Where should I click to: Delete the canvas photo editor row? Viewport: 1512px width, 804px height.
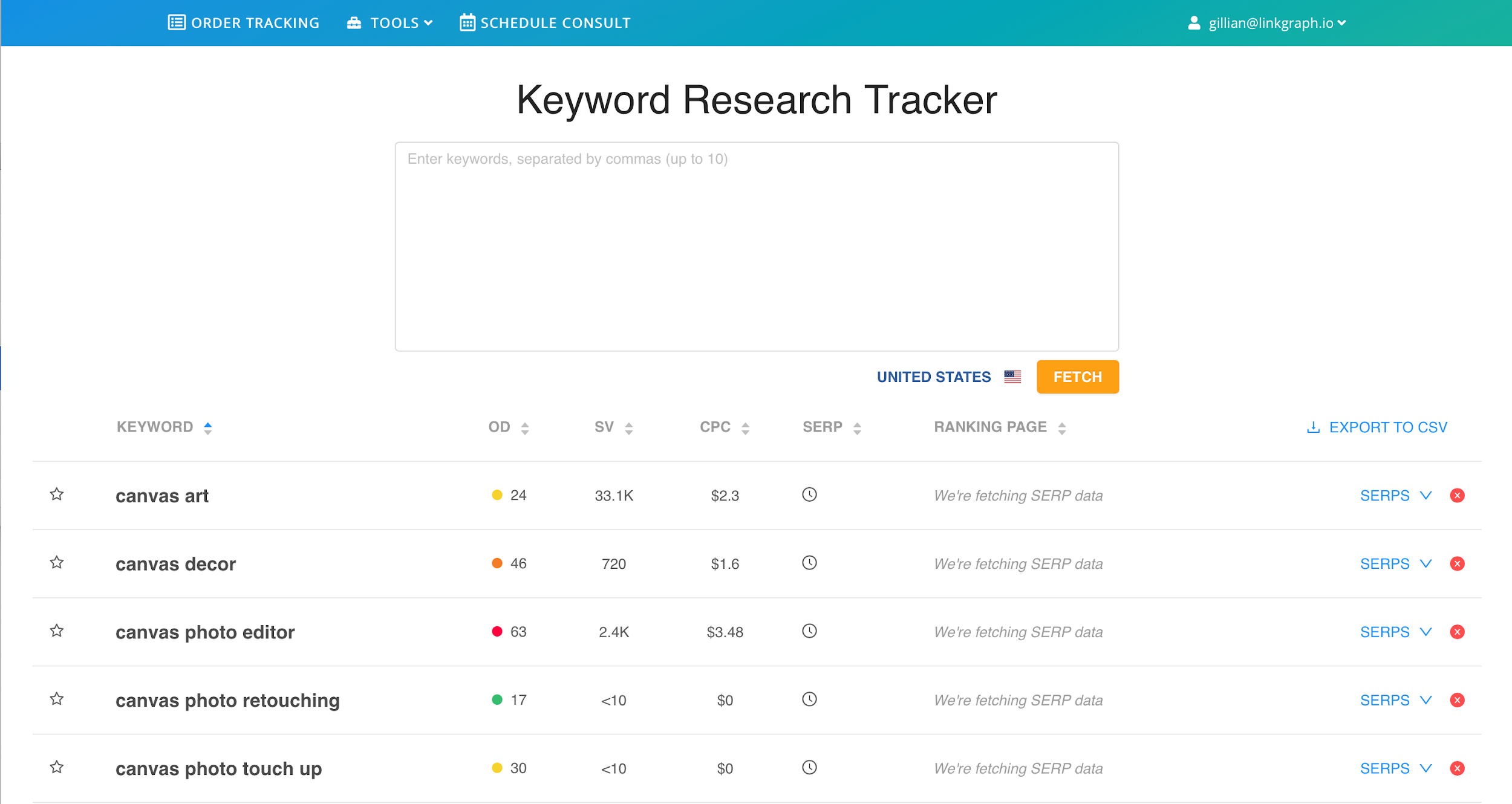click(1458, 632)
